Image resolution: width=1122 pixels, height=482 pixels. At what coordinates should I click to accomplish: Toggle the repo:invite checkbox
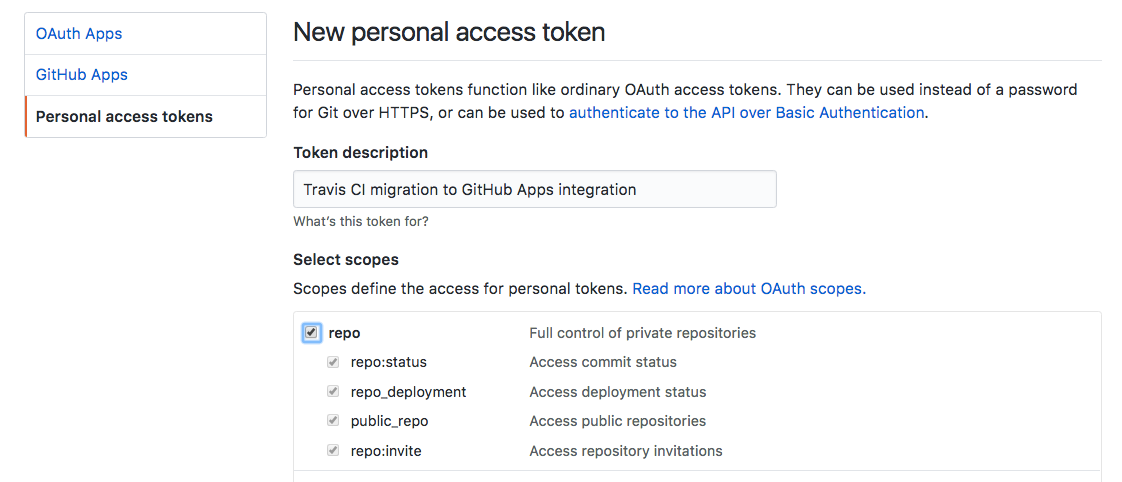point(333,451)
